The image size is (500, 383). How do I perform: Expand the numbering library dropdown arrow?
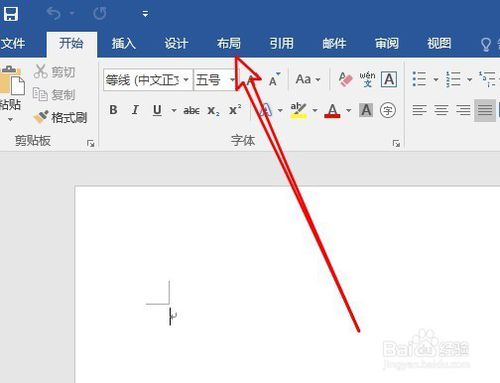pyautogui.click(x=469, y=80)
